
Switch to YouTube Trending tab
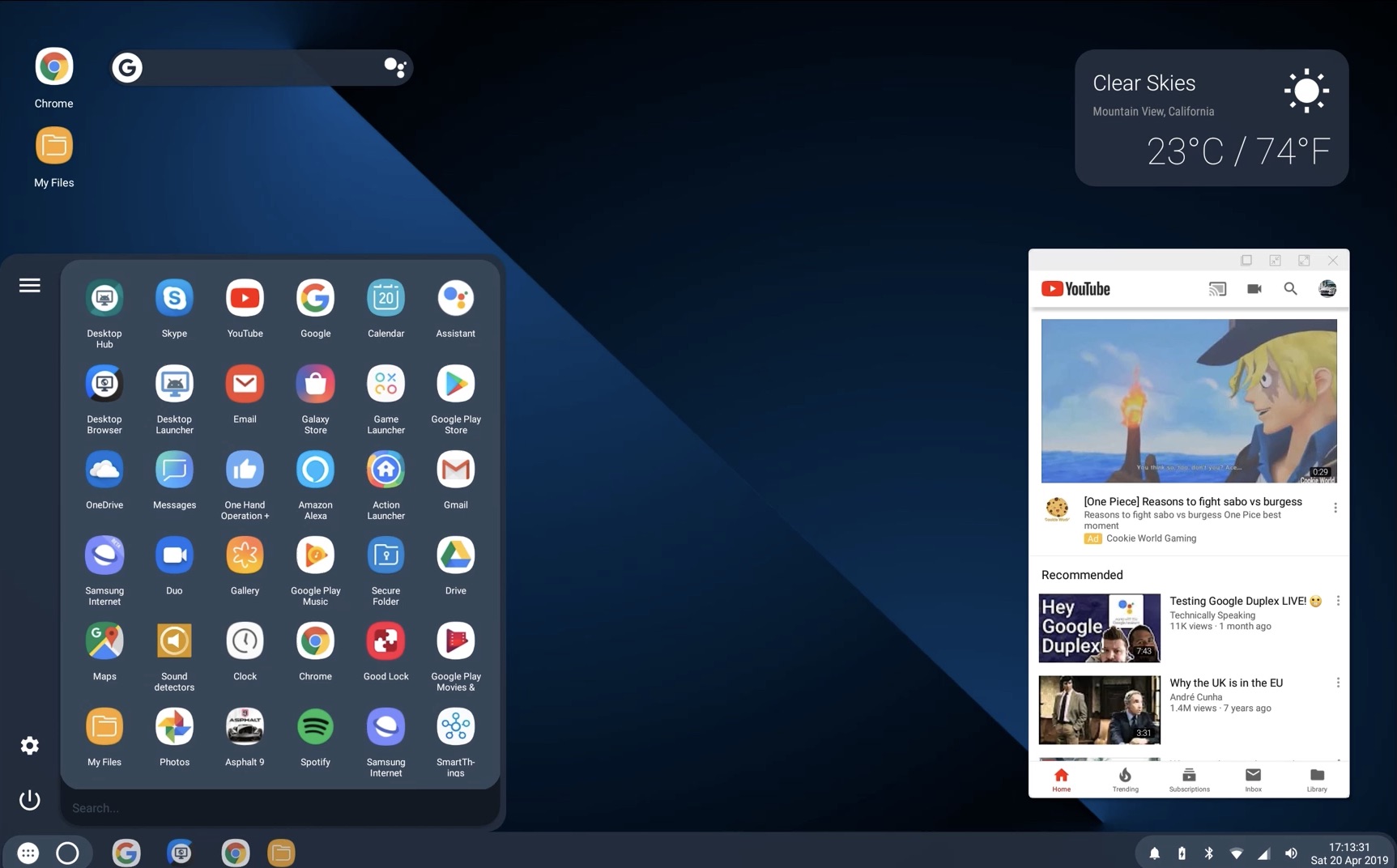point(1125,780)
